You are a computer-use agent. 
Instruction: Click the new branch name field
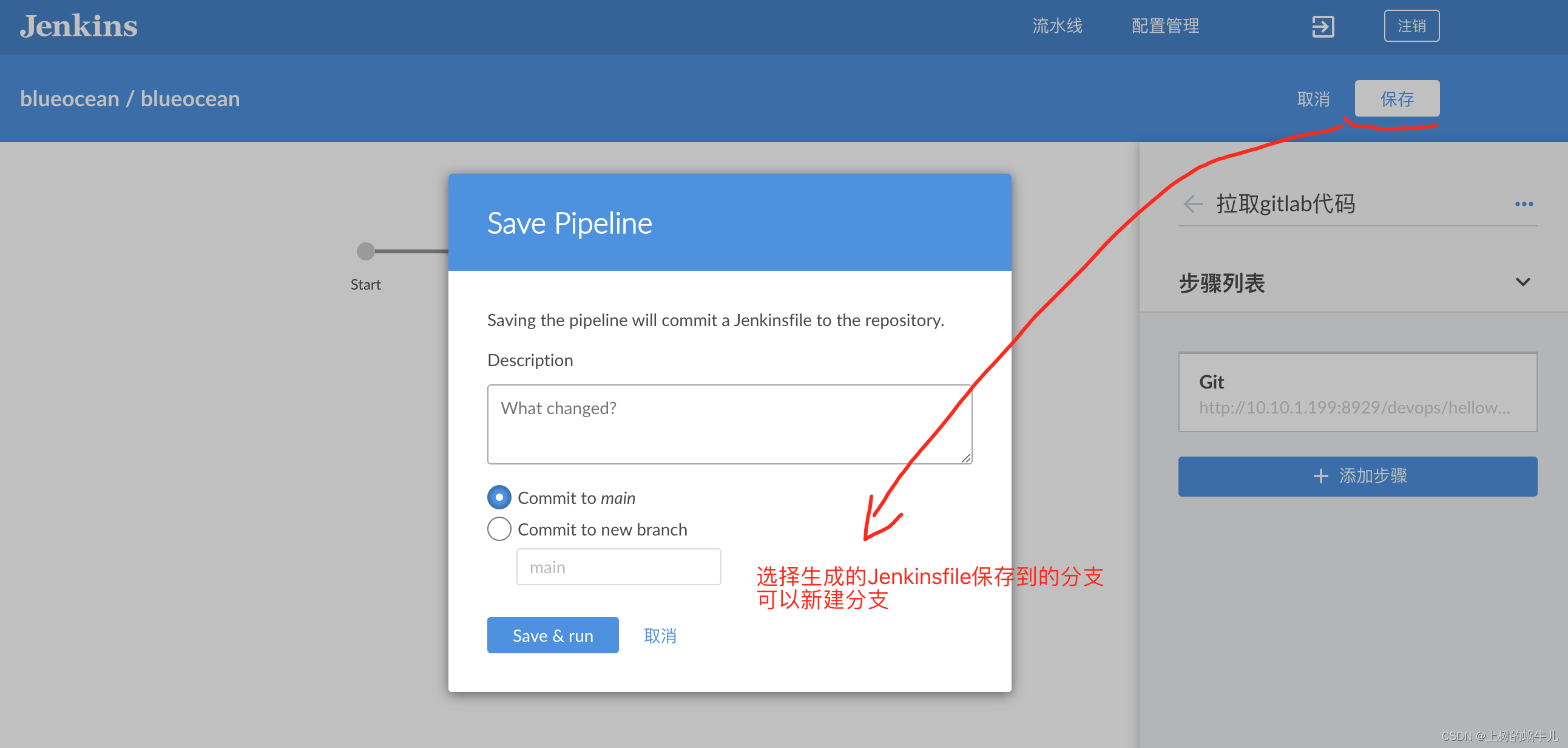[618, 567]
